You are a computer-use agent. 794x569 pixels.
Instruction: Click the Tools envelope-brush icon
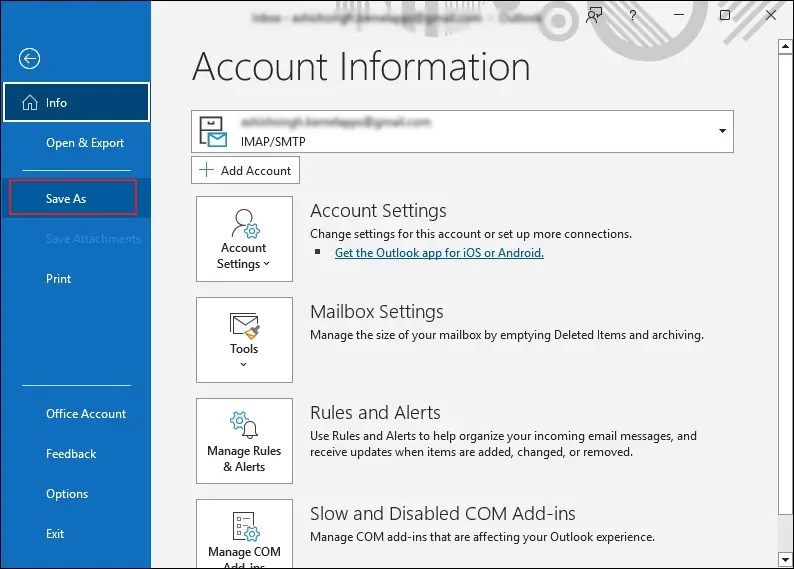coord(245,326)
